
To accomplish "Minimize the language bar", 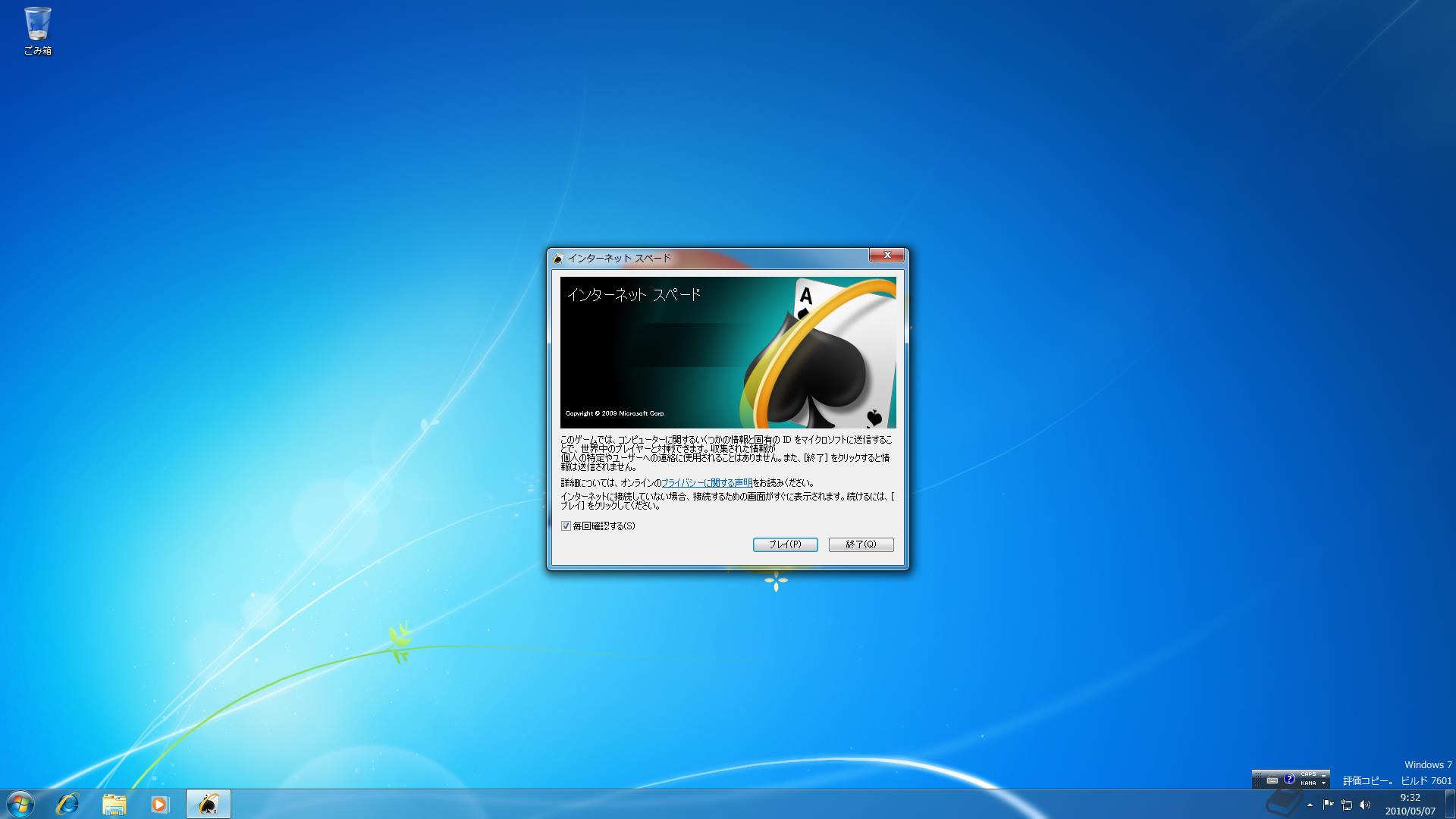I will click(x=1323, y=775).
